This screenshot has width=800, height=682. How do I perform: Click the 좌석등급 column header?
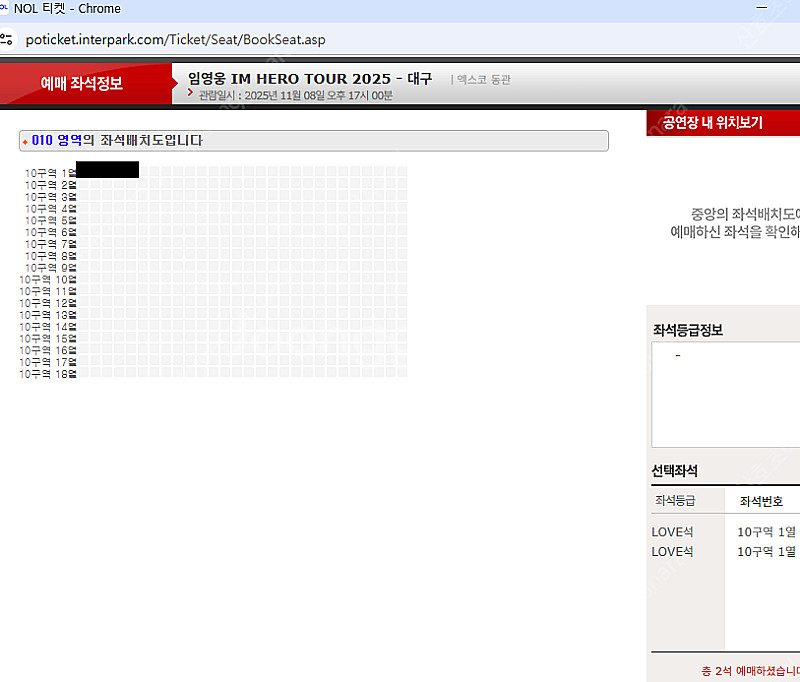[x=675, y=500]
